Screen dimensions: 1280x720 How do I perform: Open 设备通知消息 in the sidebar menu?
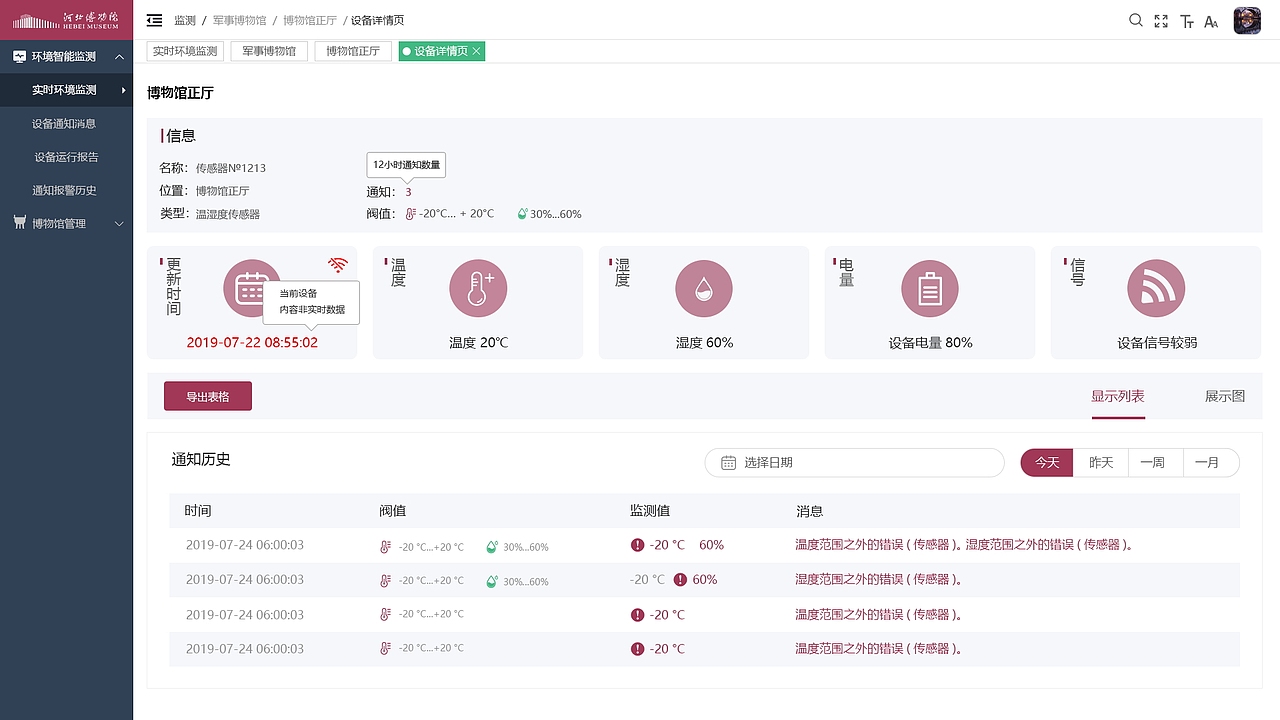point(66,123)
